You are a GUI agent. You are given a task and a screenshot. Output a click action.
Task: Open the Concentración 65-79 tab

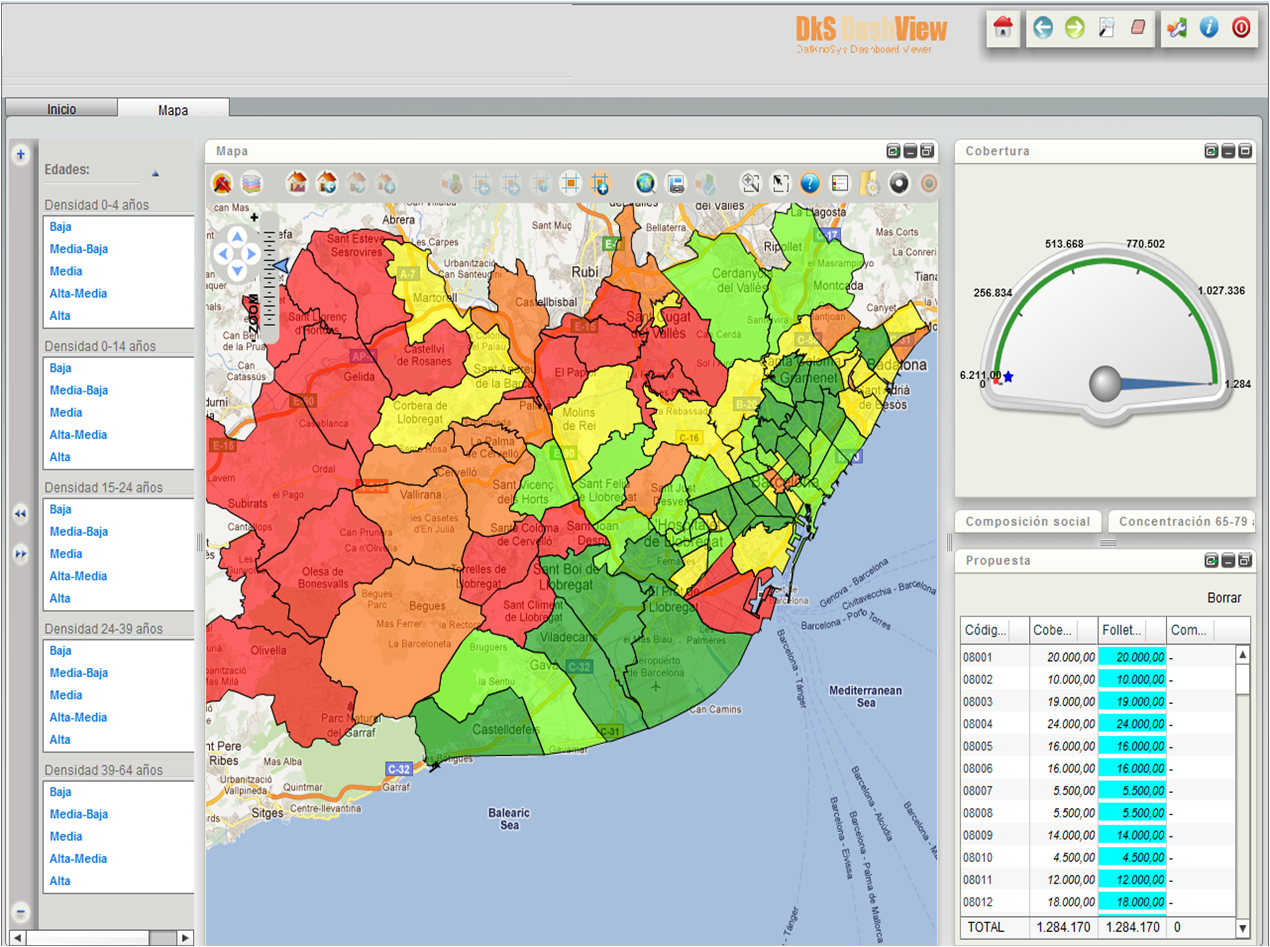1181,521
